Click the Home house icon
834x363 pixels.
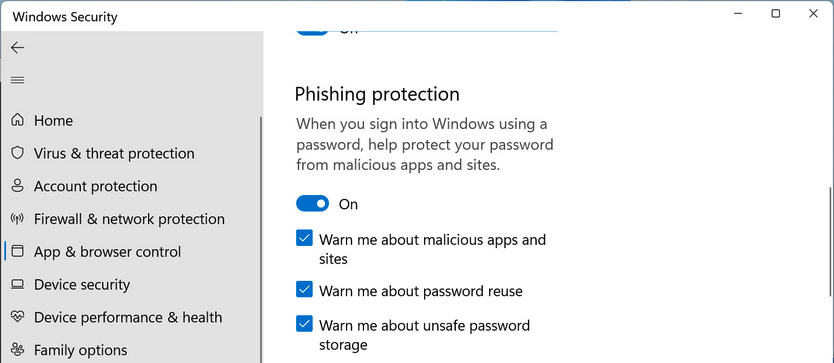[x=18, y=120]
